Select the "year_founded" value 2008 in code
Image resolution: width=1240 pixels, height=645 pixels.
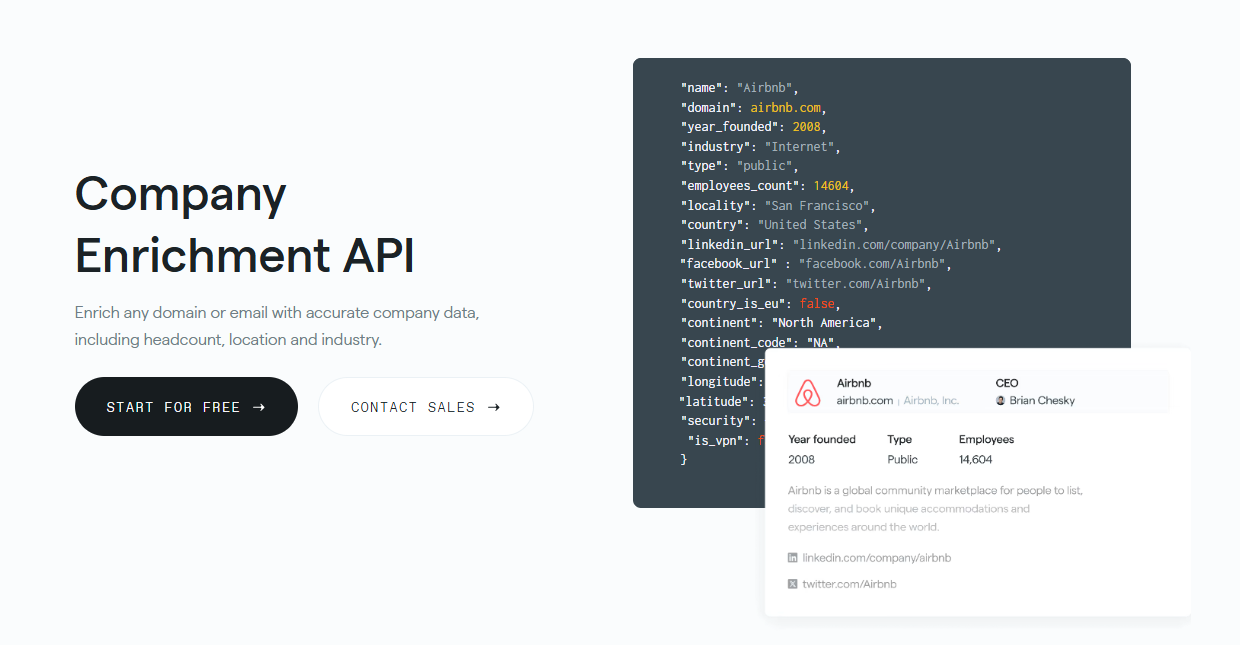[x=806, y=127]
